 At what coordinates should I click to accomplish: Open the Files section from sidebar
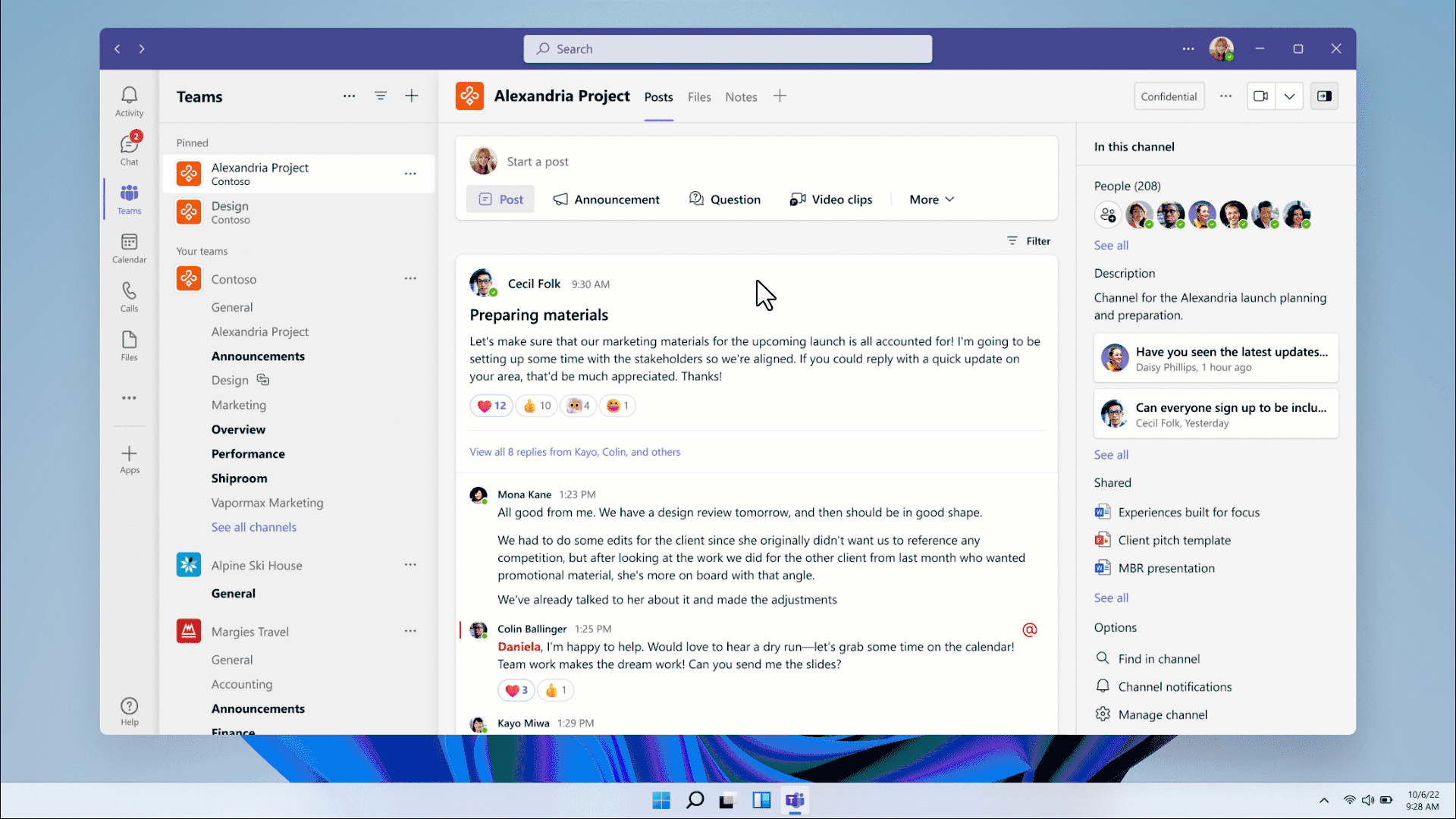click(x=129, y=344)
